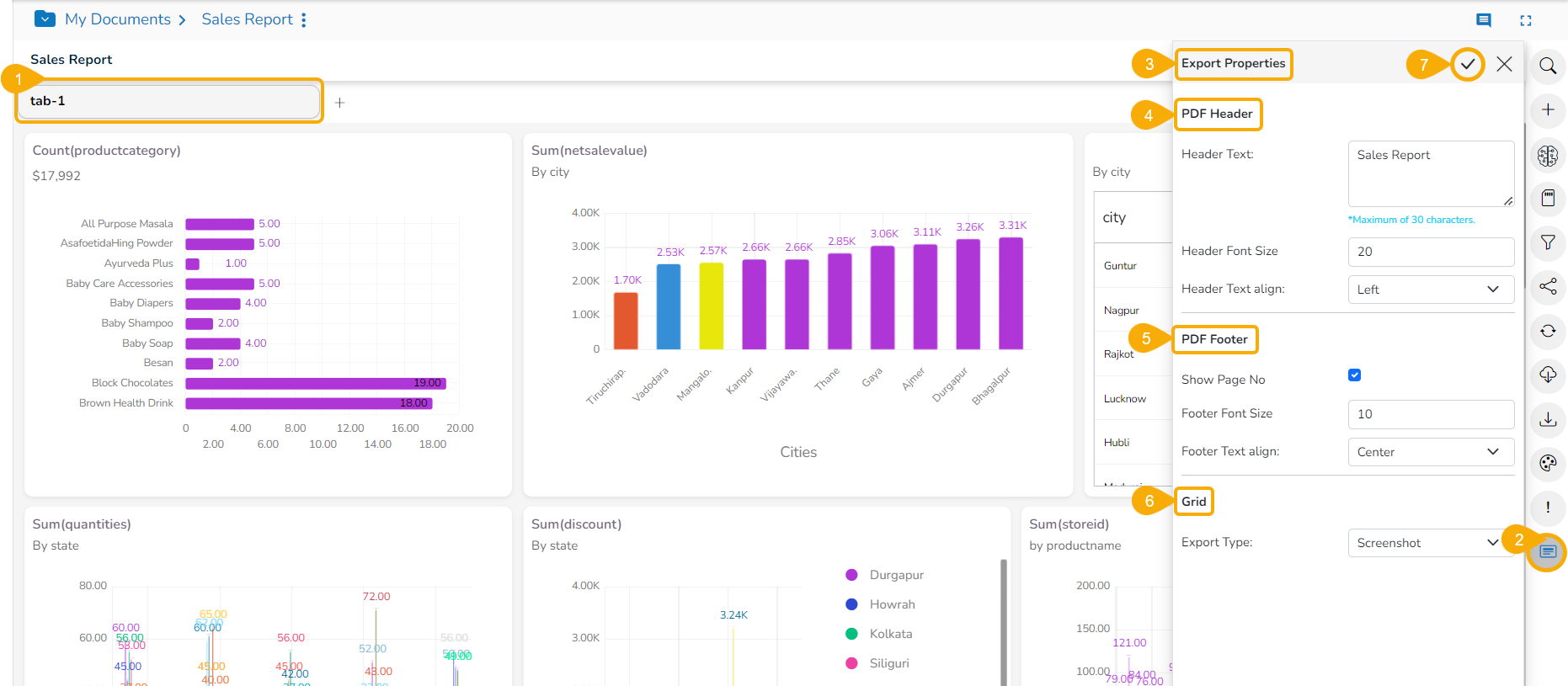This screenshot has height=686, width=1568.
Task: Click the filter funnel icon
Action: coord(1547,242)
